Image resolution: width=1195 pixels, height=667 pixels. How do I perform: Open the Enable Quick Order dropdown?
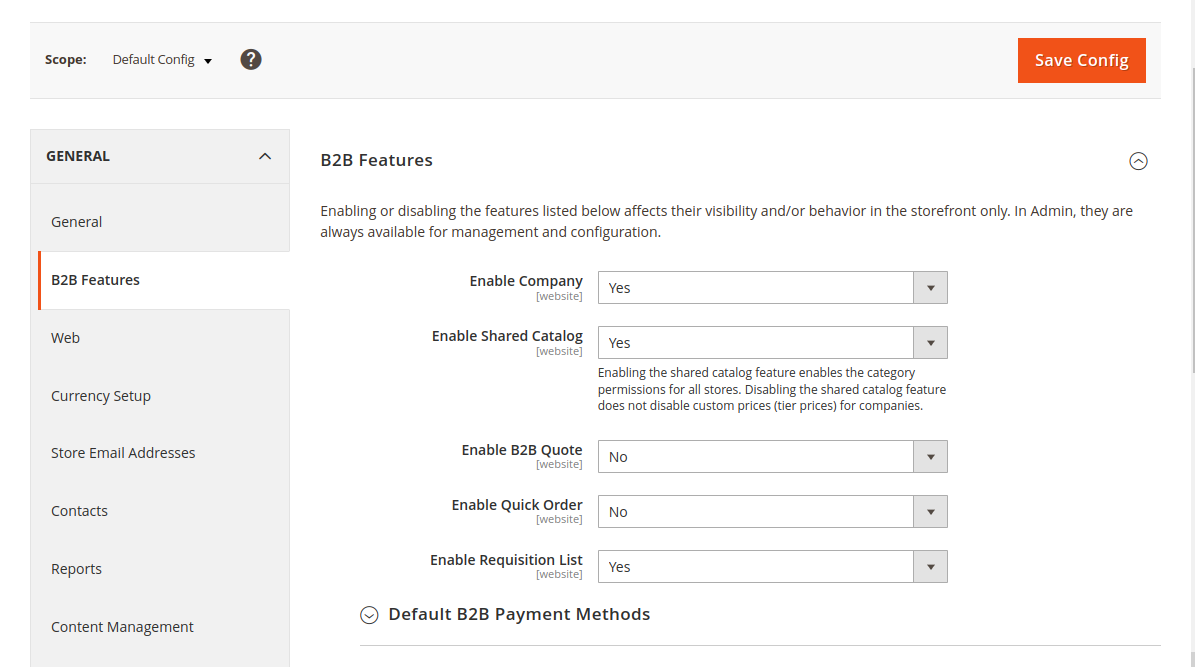772,512
